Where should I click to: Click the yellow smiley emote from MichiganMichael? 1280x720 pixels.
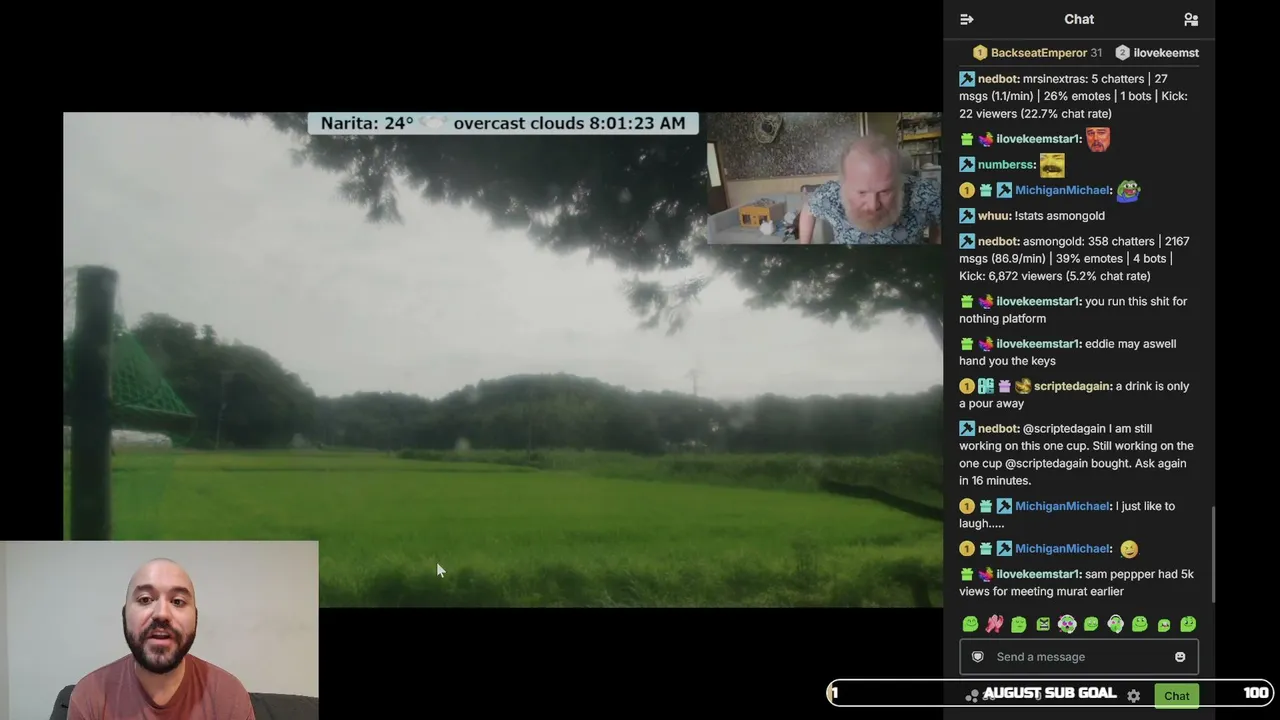(x=1129, y=549)
